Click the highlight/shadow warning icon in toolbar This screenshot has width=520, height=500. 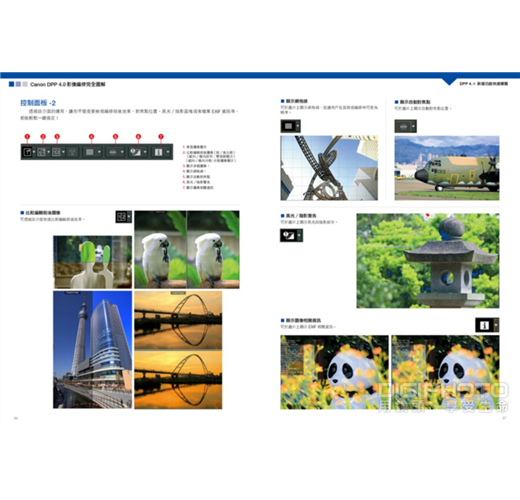(135, 152)
